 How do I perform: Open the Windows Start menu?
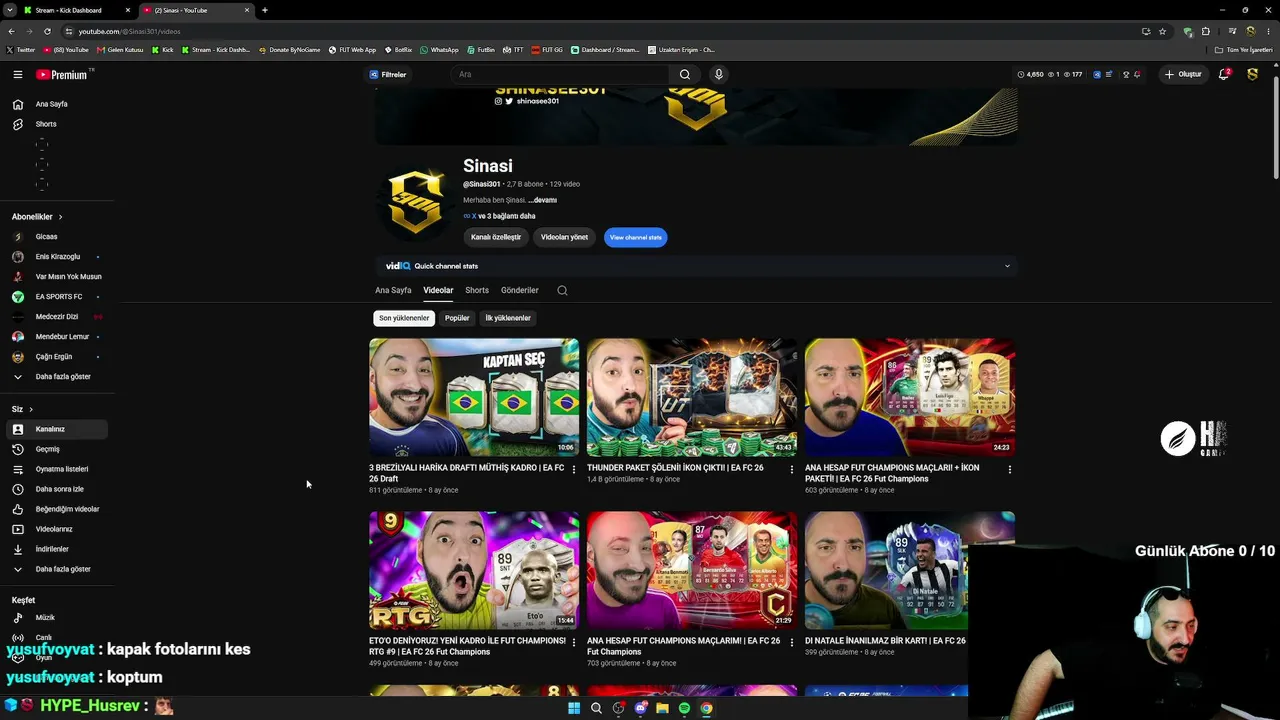[574, 708]
